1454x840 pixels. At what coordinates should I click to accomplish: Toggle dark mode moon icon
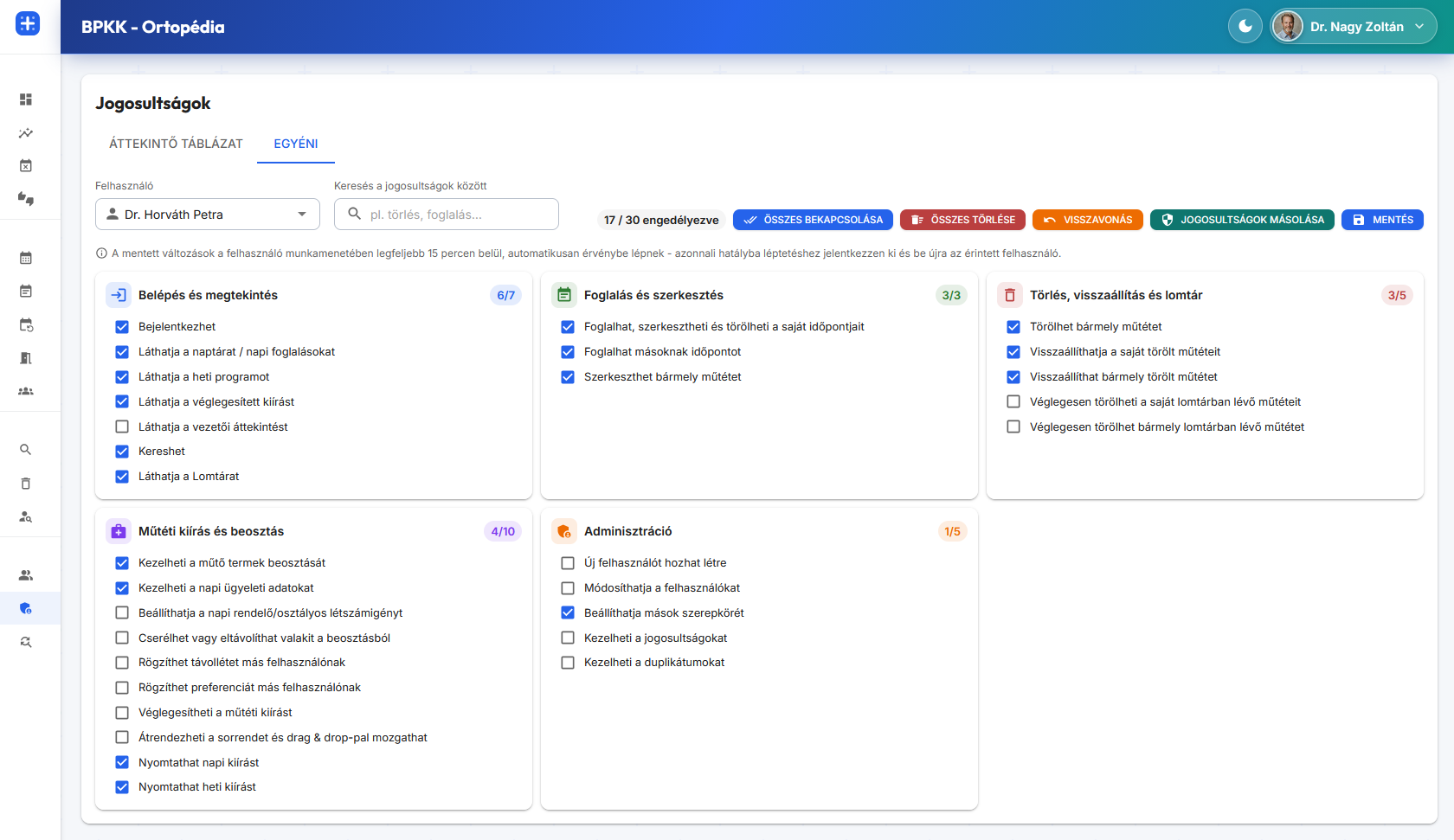pyautogui.click(x=1245, y=27)
